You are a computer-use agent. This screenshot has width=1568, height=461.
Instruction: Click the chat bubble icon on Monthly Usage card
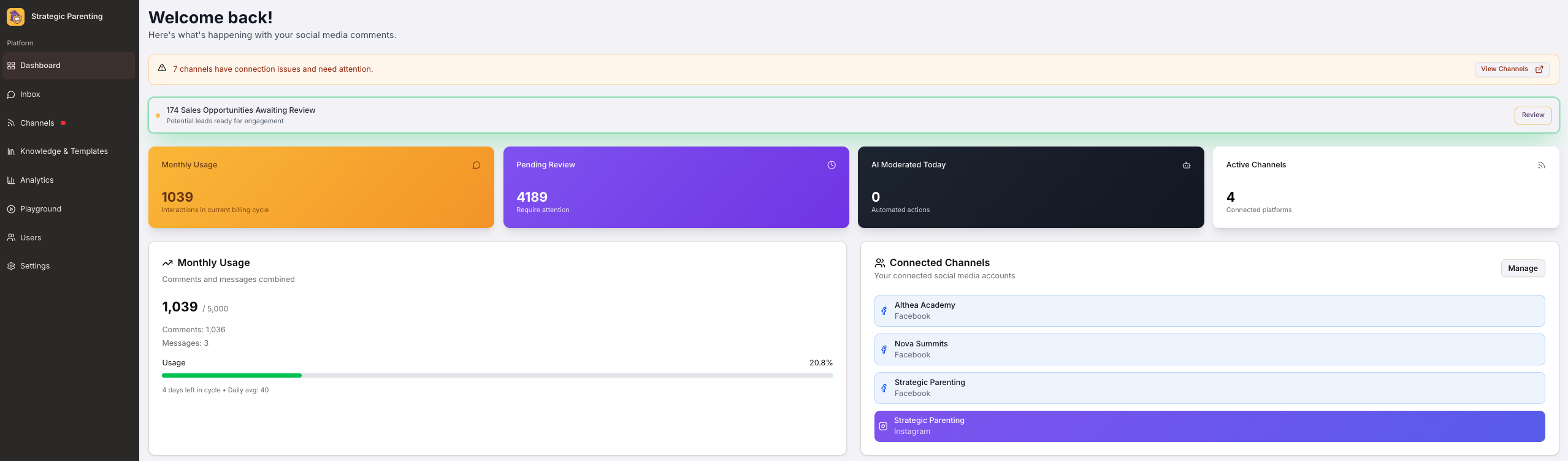pos(476,166)
